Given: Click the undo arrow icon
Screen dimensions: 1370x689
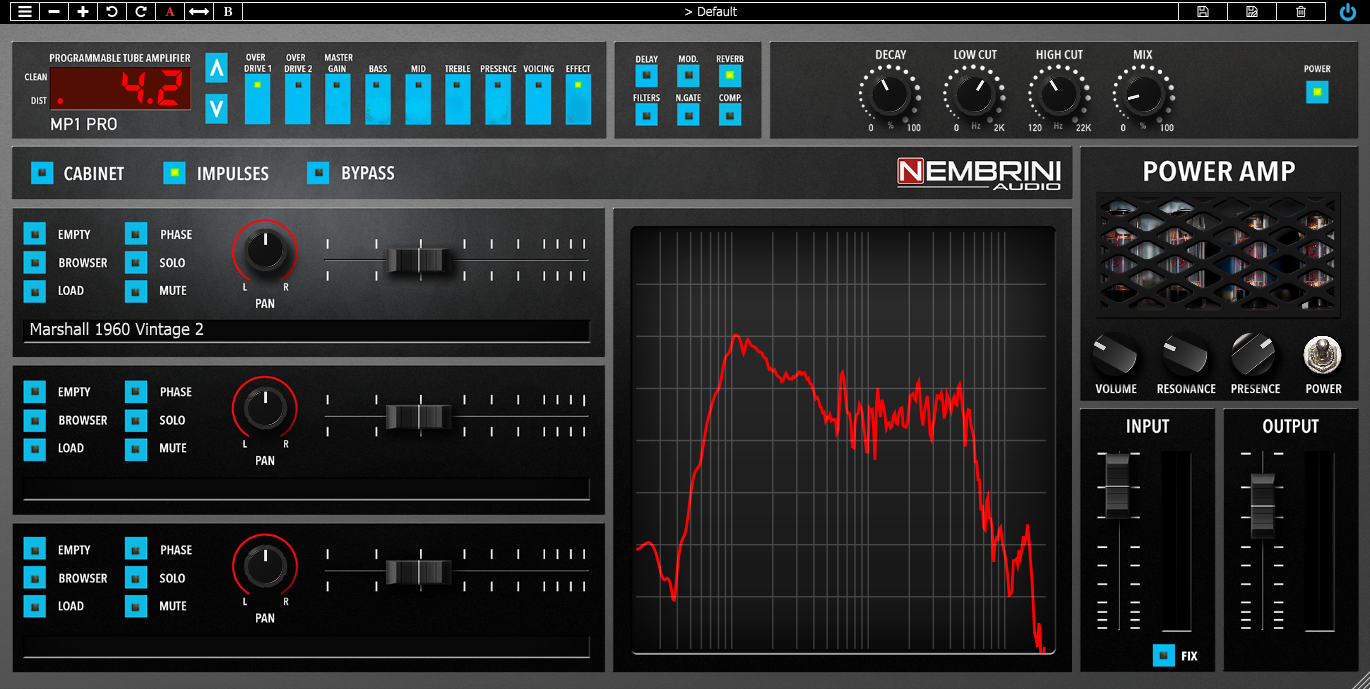Looking at the screenshot, I should pyautogui.click(x=111, y=12).
